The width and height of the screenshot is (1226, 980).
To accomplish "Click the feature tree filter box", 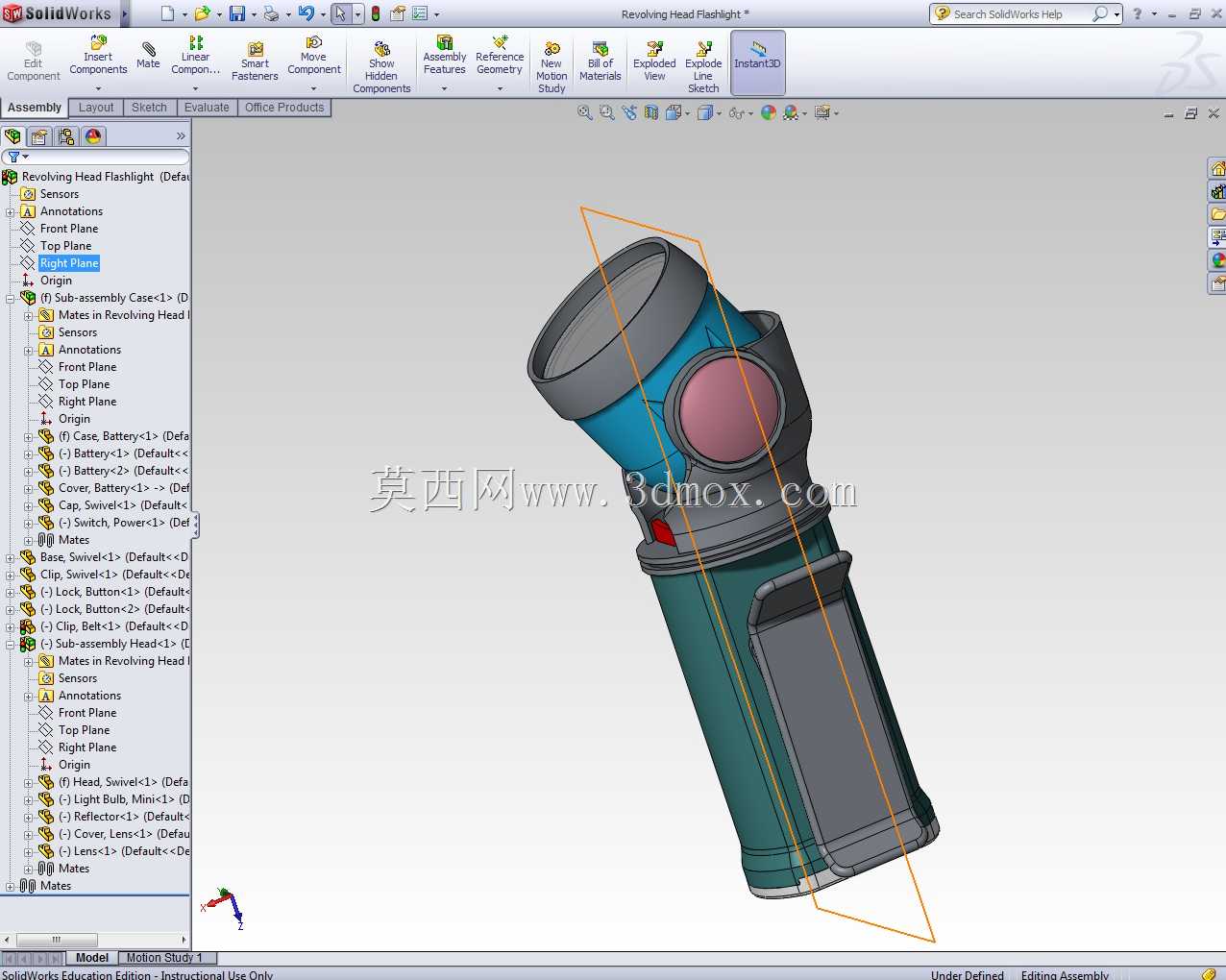I will click(x=95, y=157).
